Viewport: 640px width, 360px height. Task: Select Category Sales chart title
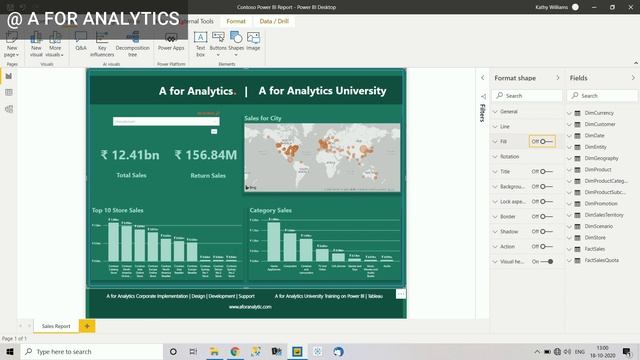click(x=271, y=210)
